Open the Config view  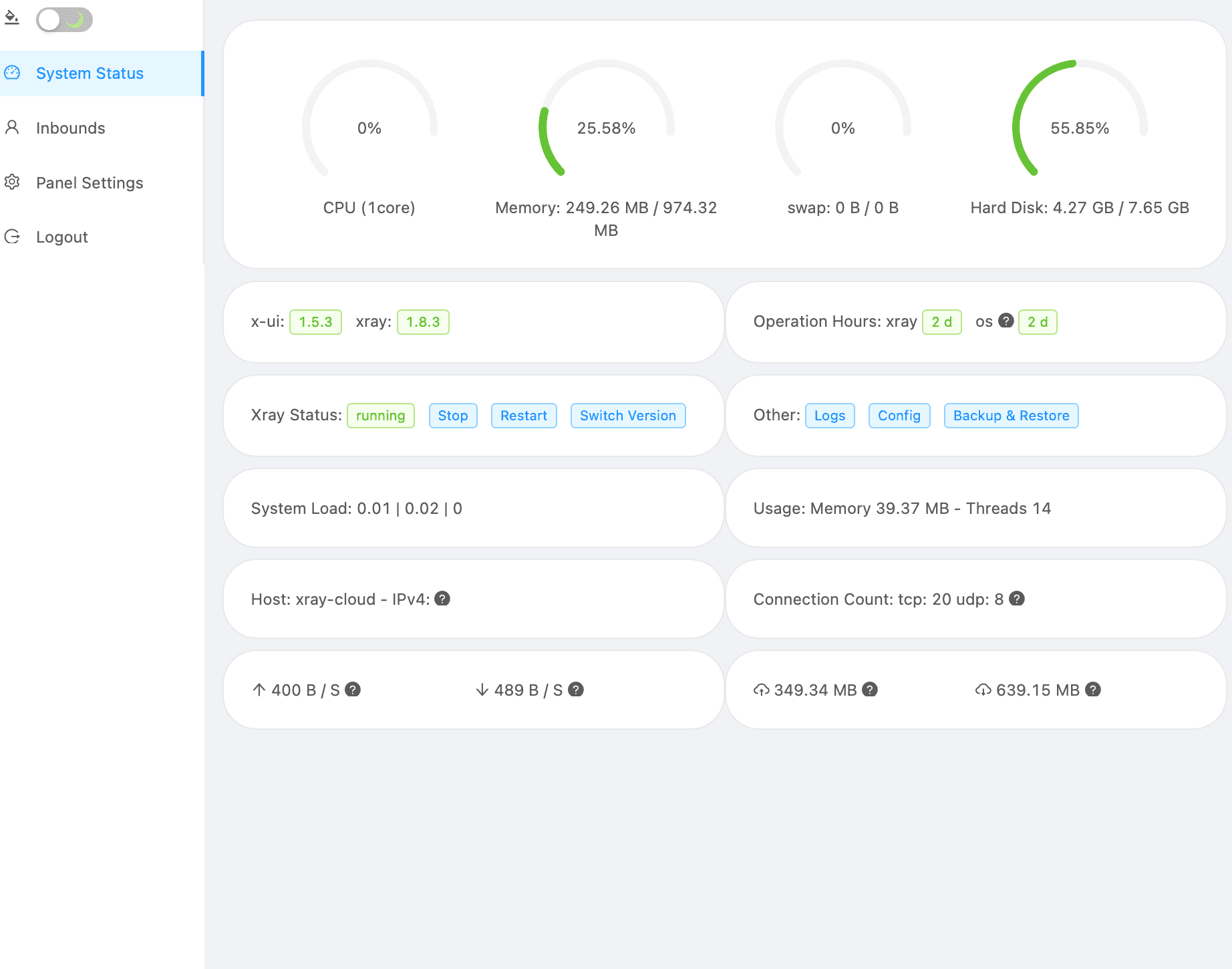(x=899, y=416)
